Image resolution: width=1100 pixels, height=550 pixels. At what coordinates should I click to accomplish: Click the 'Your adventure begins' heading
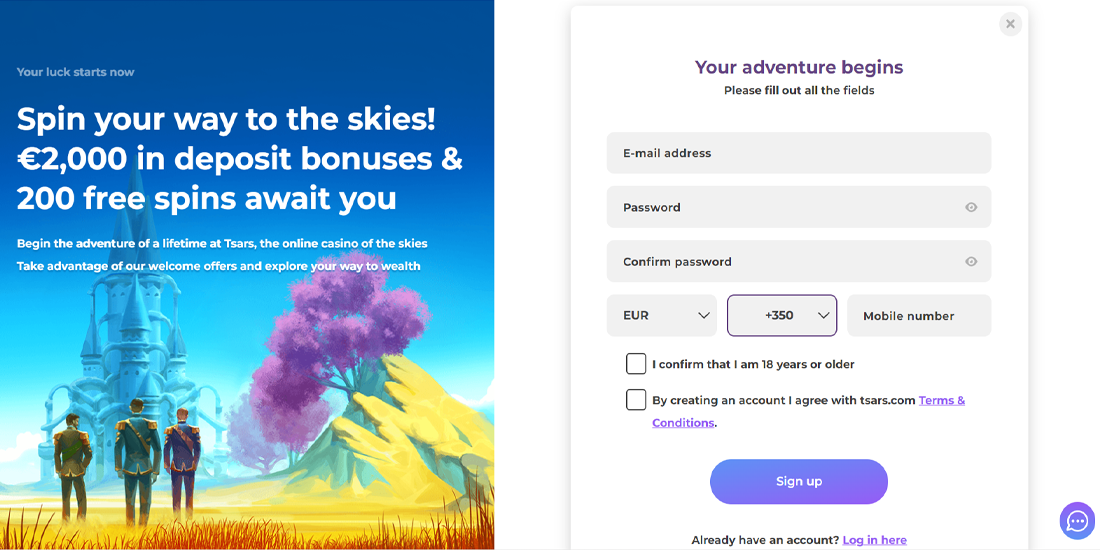[799, 67]
